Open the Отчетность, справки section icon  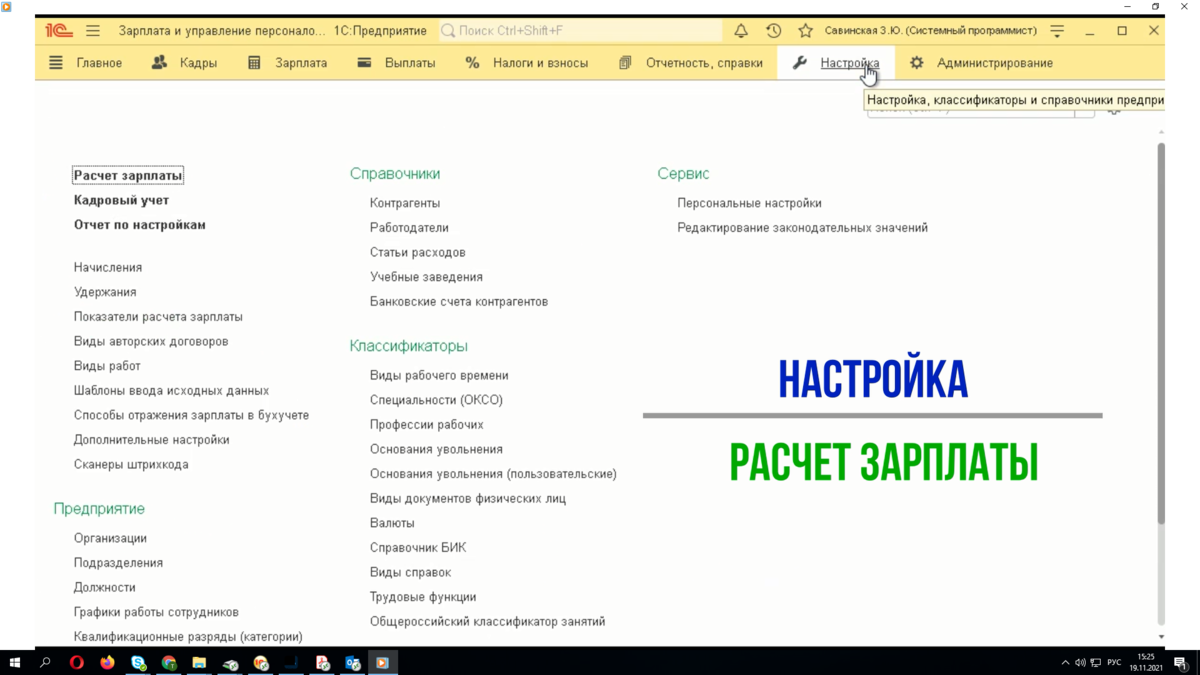coord(625,62)
